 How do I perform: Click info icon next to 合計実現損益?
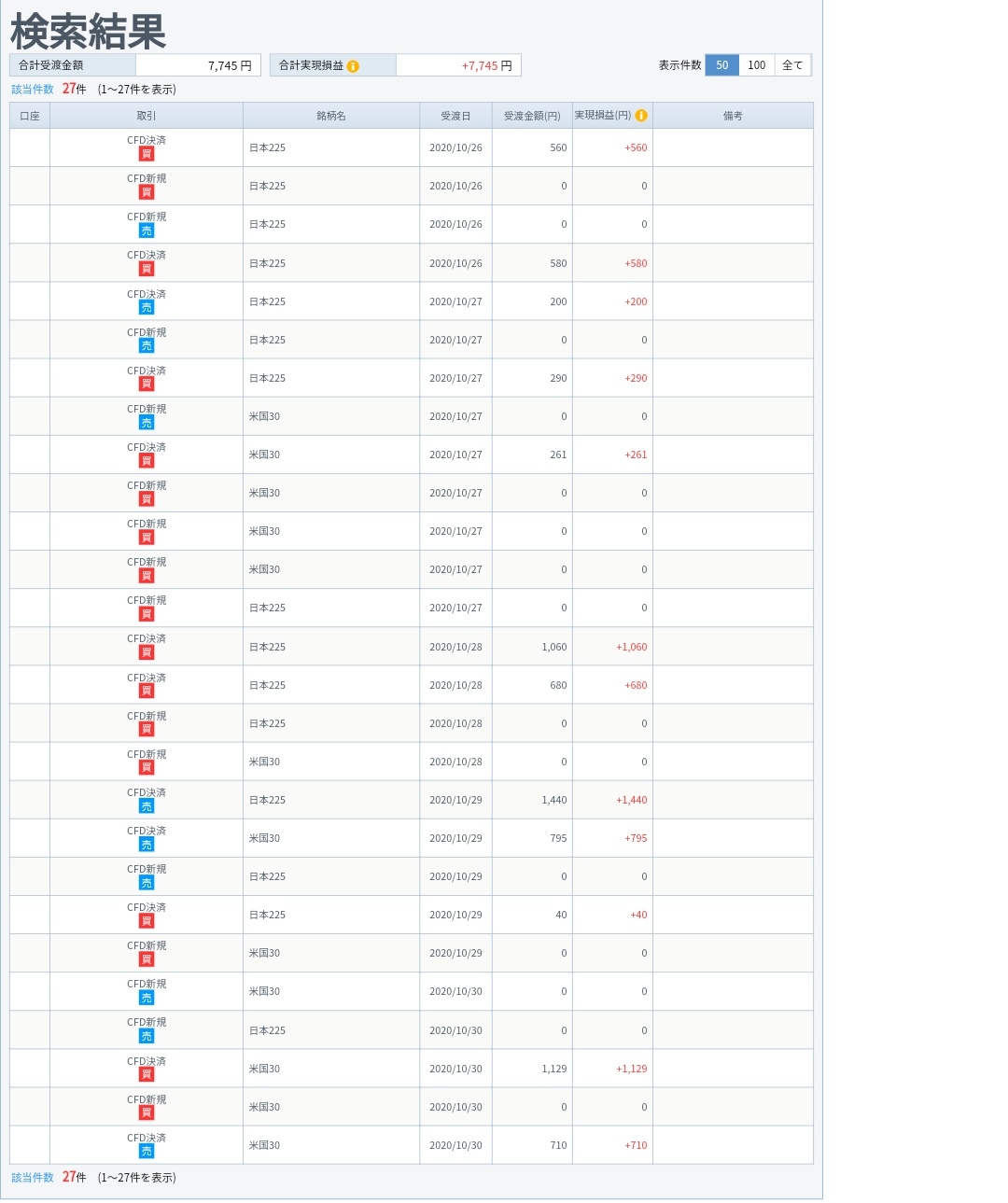(353, 66)
